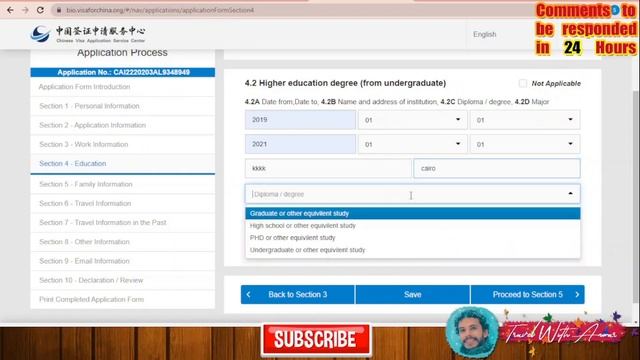Click the Save button
Image resolution: width=640 pixels, height=360 pixels.
click(x=413, y=294)
